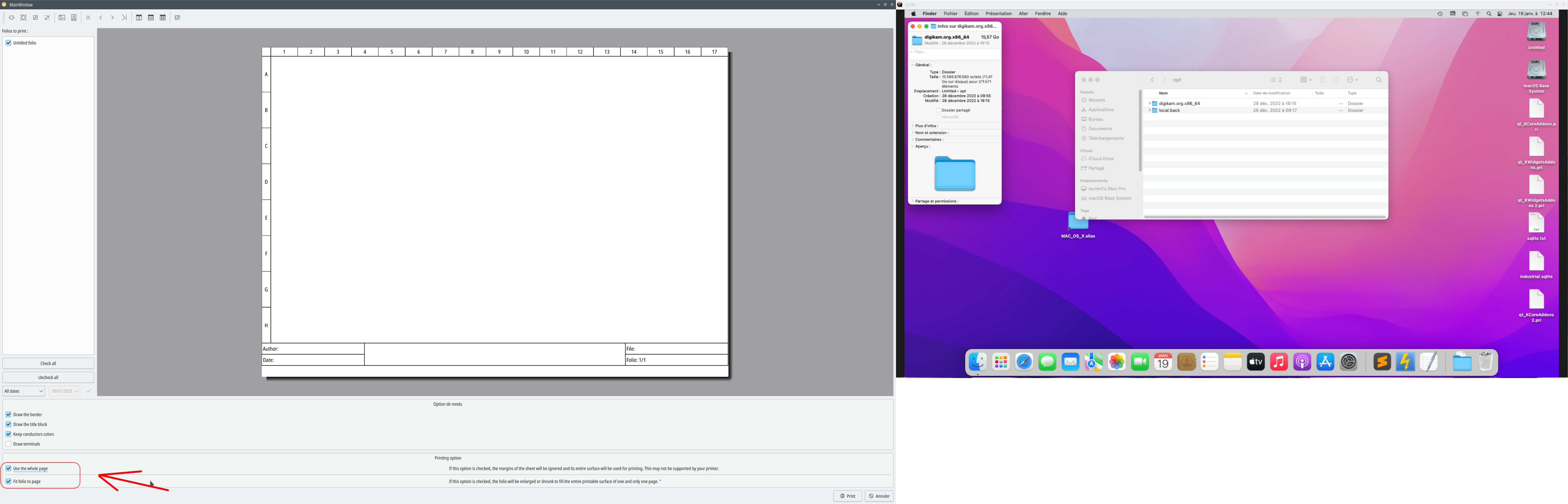1568x504 pixels.
Task: Go to the next preview page
Action: [113, 18]
